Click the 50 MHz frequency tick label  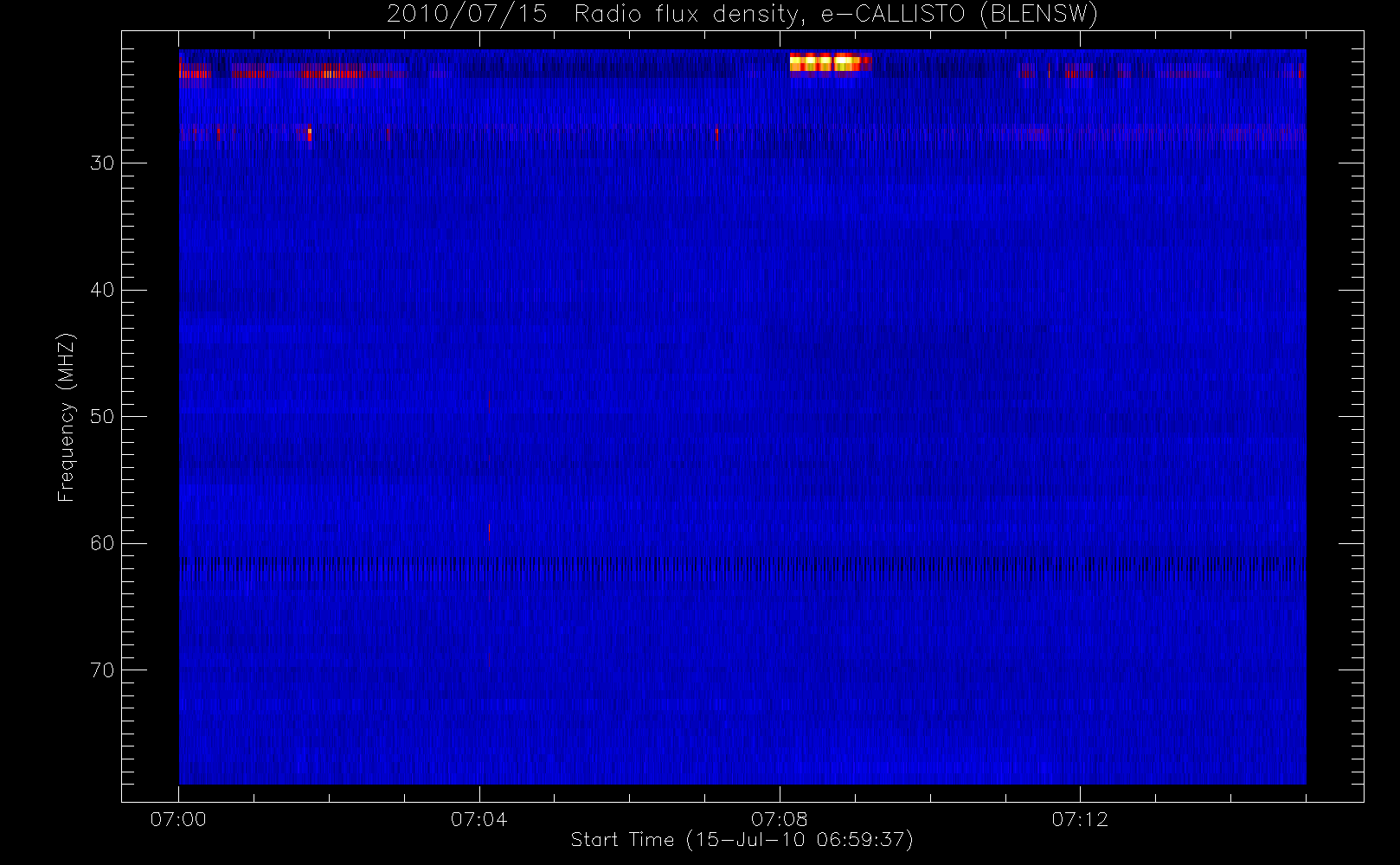(x=102, y=417)
